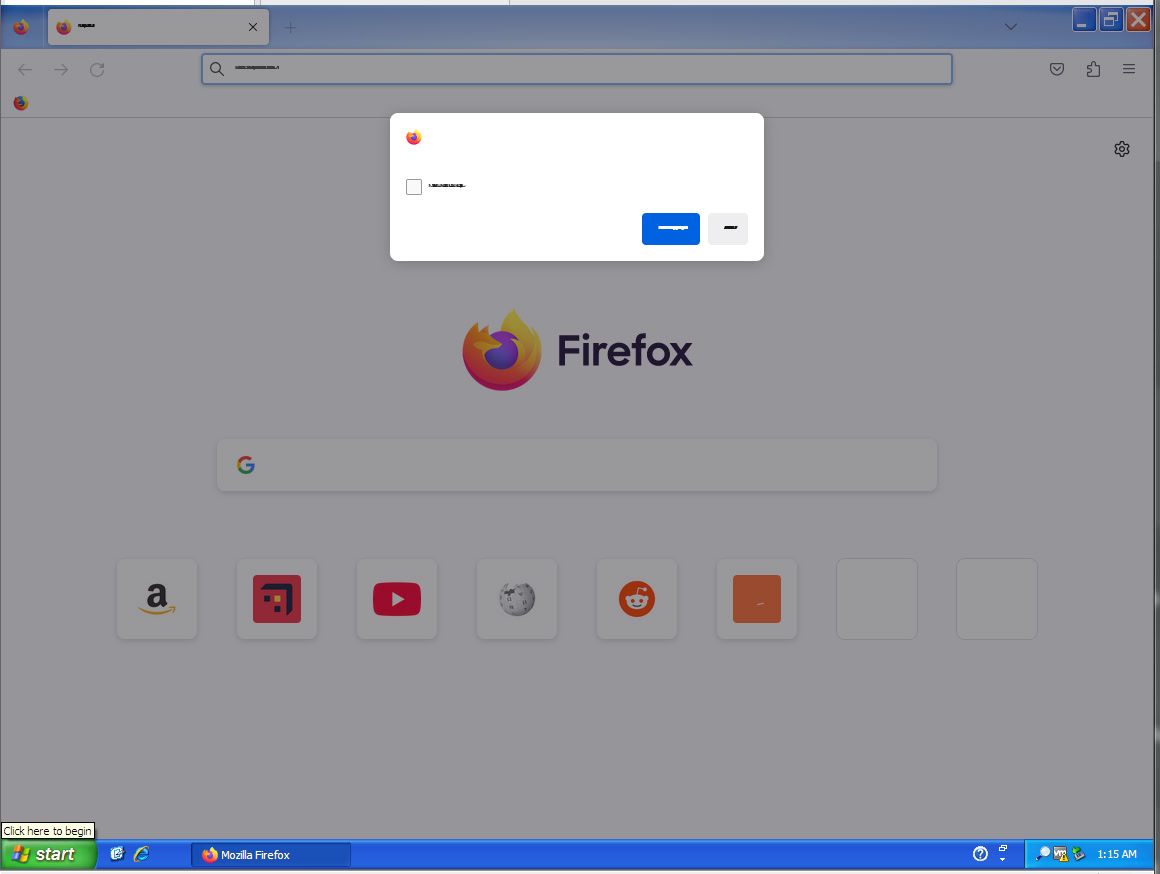Reload the current page
This screenshot has width=1160, height=874.
pos(97,70)
